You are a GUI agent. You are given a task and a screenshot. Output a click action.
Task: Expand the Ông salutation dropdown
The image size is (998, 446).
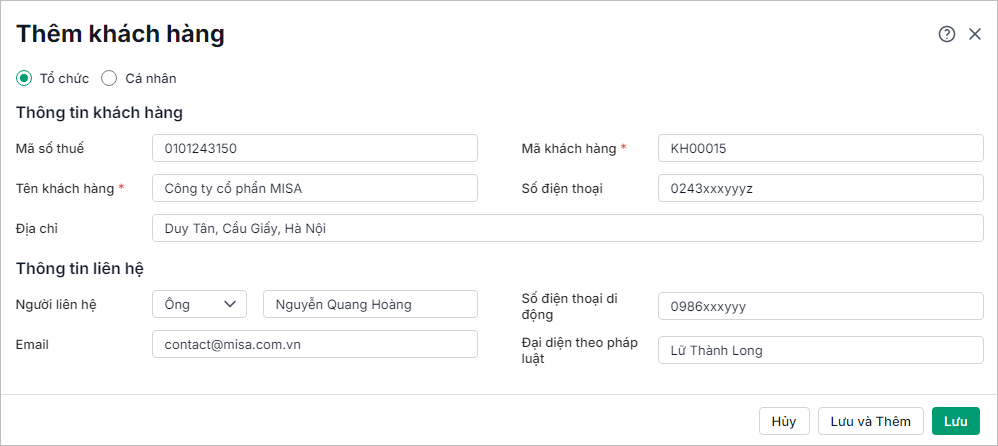click(199, 304)
